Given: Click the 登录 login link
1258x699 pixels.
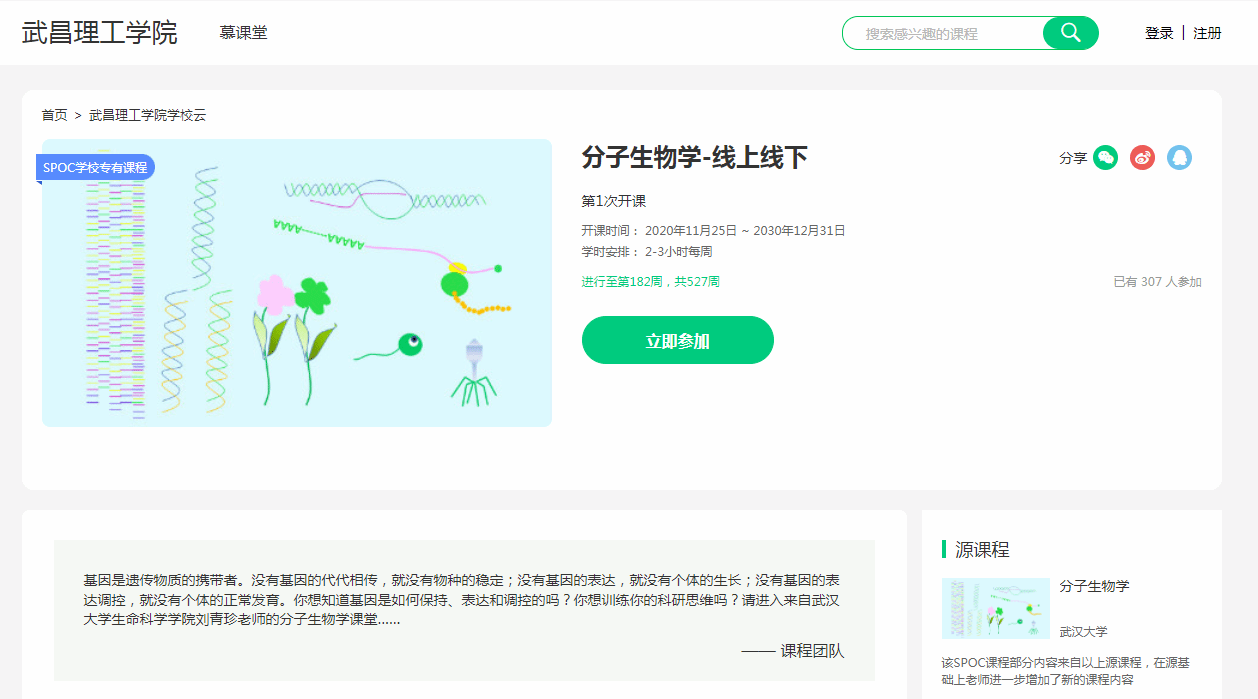Looking at the screenshot, I should [x=1159, y=33].
